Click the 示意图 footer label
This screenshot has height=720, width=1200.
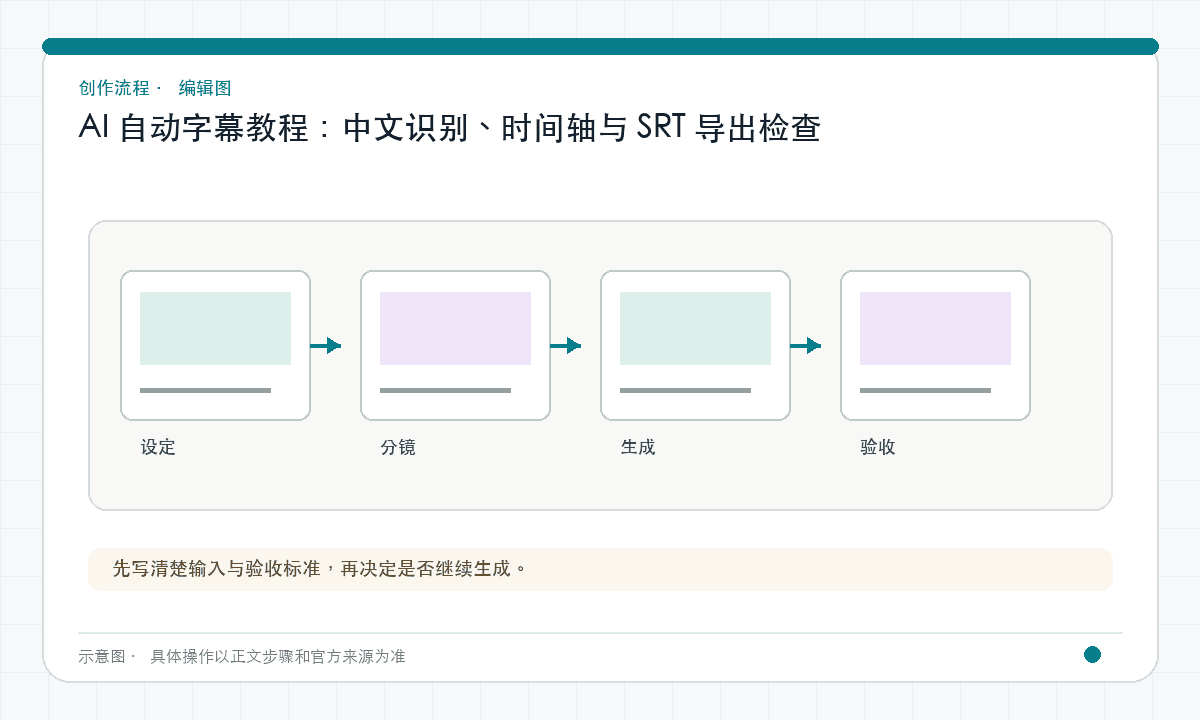coord(102,656)
